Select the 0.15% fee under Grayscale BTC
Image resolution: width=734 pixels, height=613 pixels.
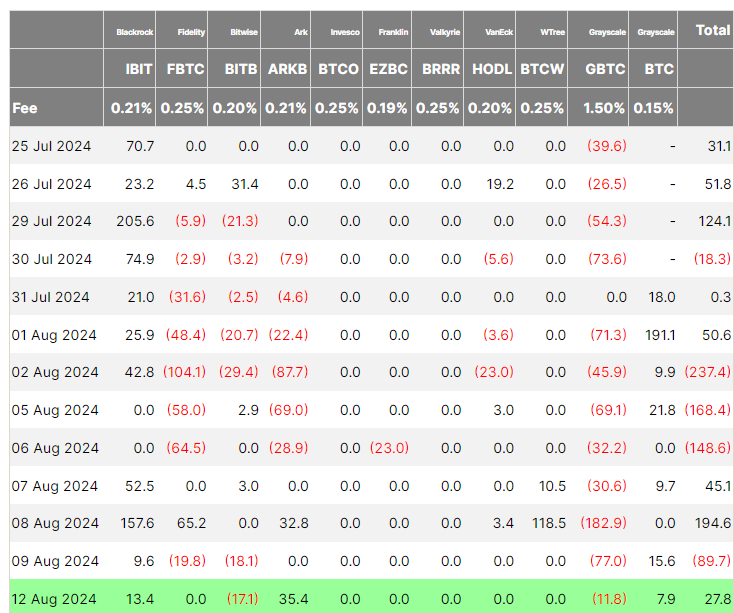click(x=654, y=108)
